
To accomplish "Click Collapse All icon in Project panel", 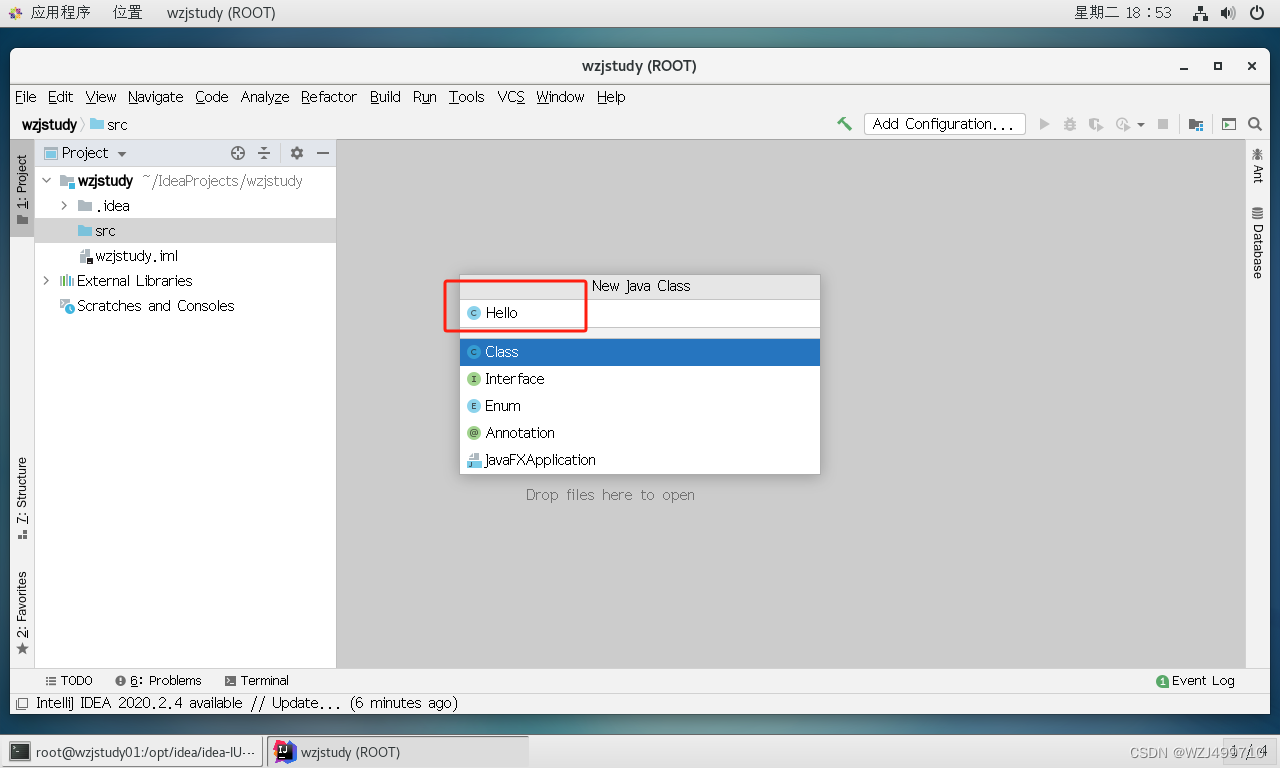I will 264,153.
